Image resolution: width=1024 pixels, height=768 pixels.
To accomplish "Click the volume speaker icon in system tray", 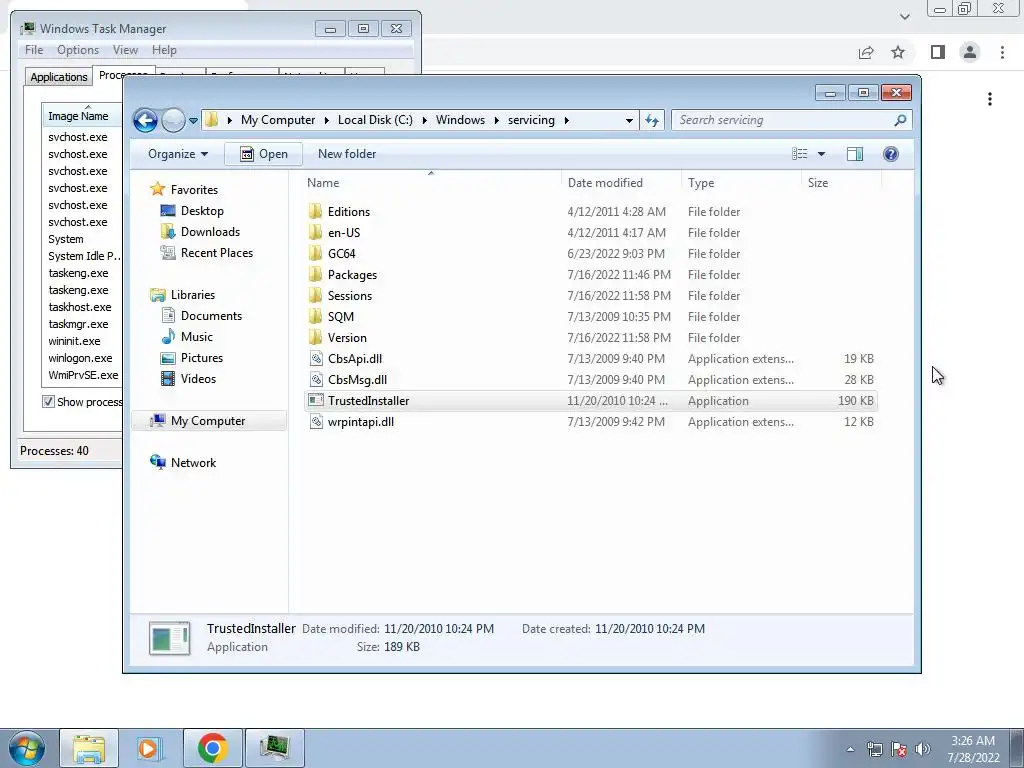I will pos(922,749).
